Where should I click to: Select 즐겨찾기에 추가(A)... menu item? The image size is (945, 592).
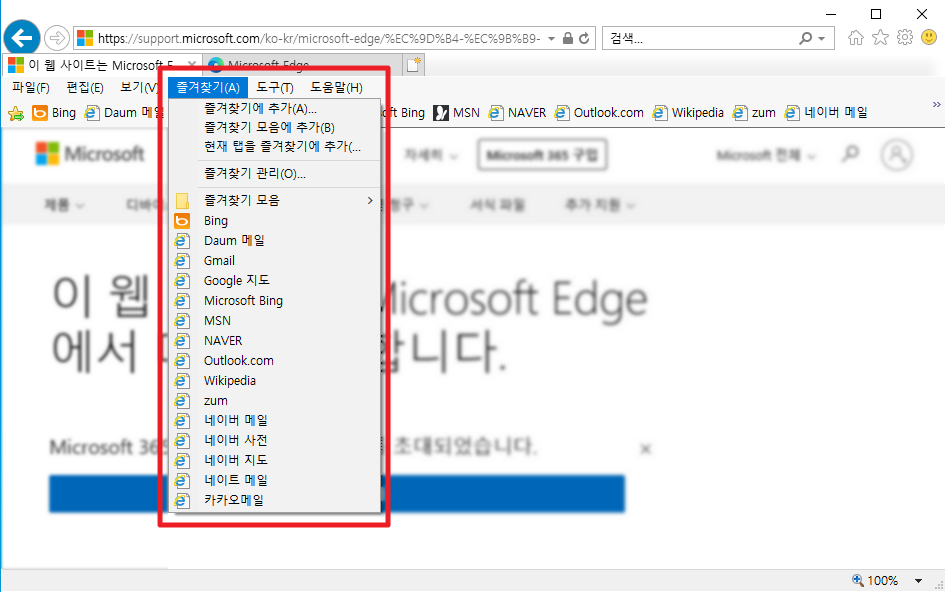(x=275, y=109)
